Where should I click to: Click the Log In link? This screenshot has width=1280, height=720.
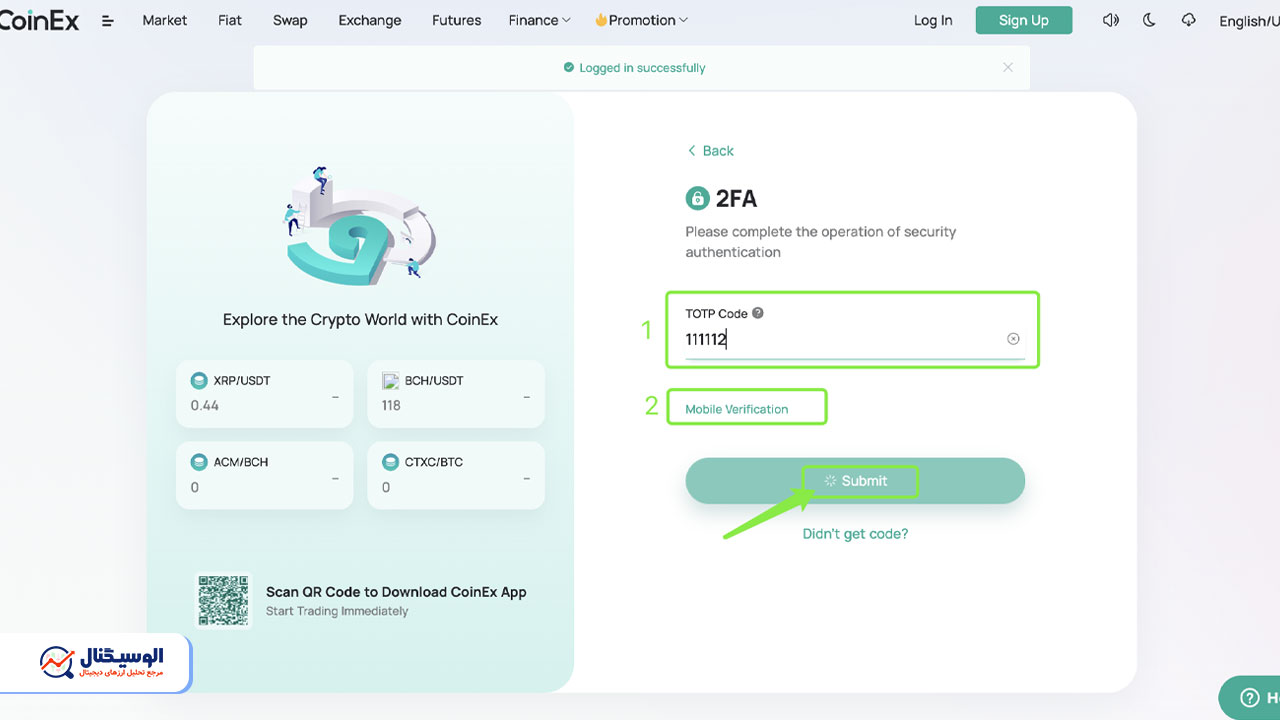(933, 20)
